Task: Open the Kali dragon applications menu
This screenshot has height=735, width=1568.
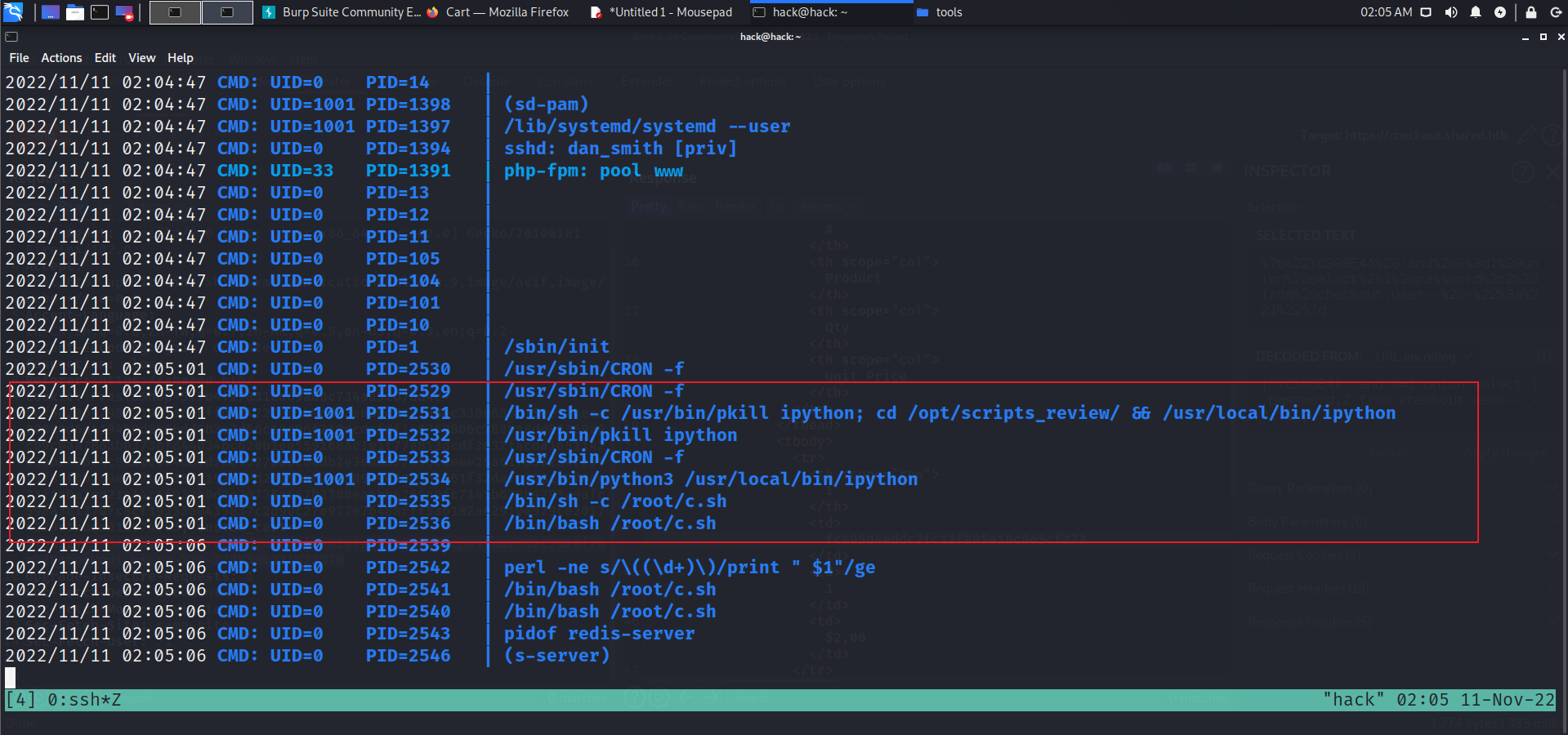Action: pos(13,12)
